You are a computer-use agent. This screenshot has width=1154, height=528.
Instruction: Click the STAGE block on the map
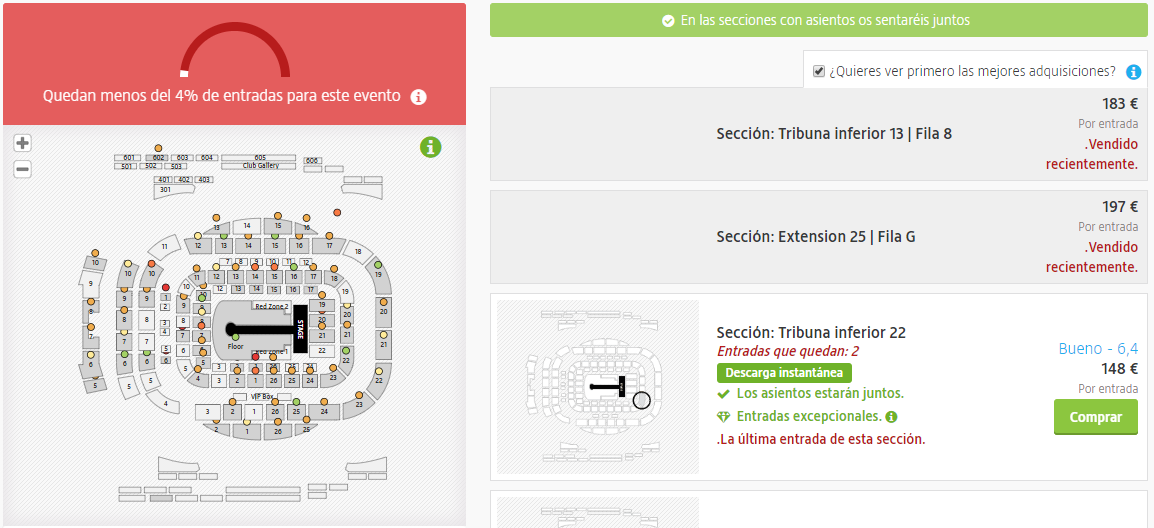[300, 329]
